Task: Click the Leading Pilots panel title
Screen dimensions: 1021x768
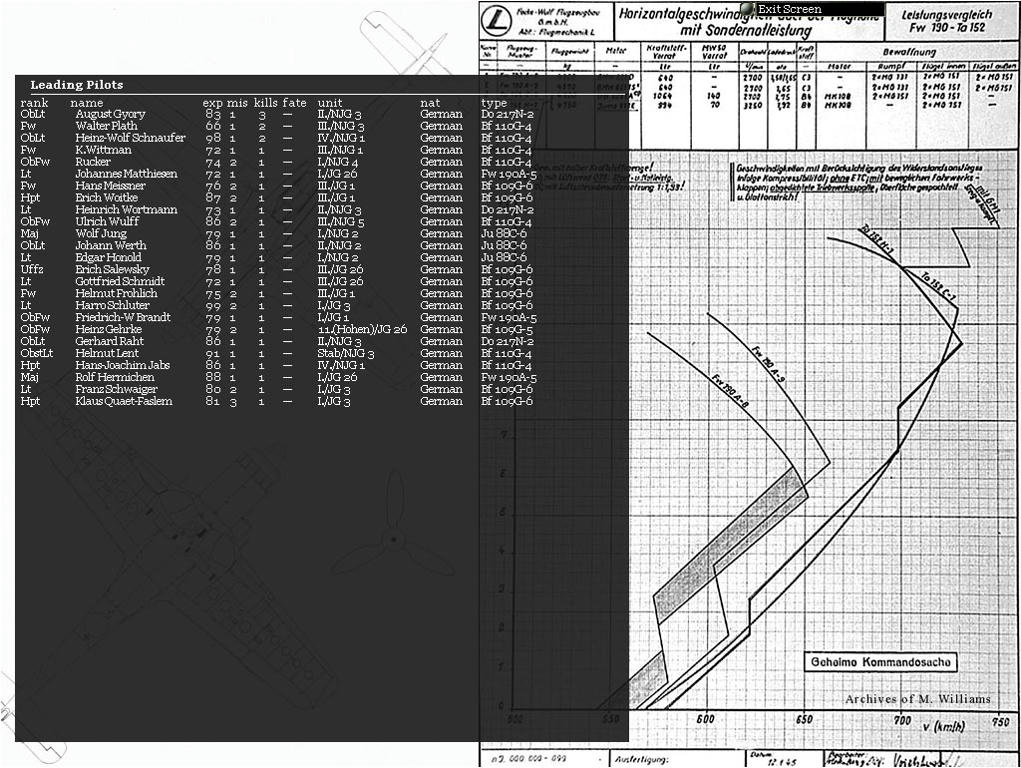Action: point(76,85)
